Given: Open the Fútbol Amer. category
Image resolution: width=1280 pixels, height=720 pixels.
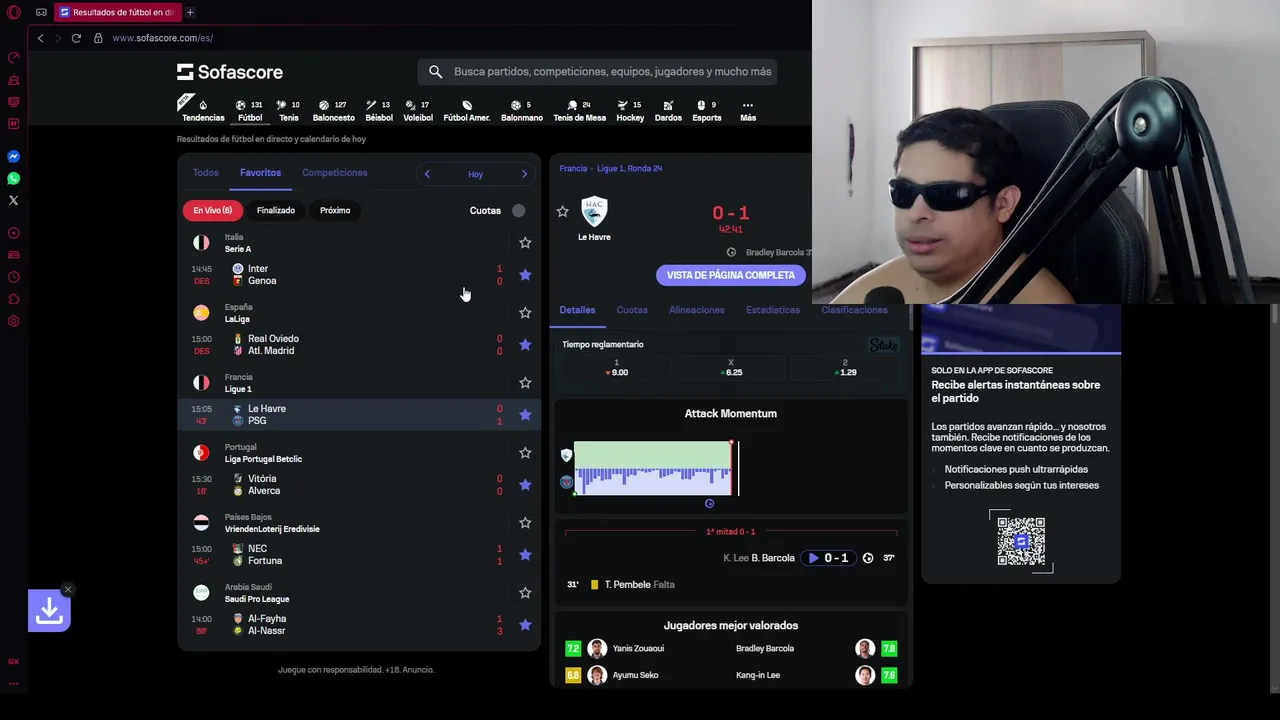Looking at the screenshot, I should click(x=467, y=110).
